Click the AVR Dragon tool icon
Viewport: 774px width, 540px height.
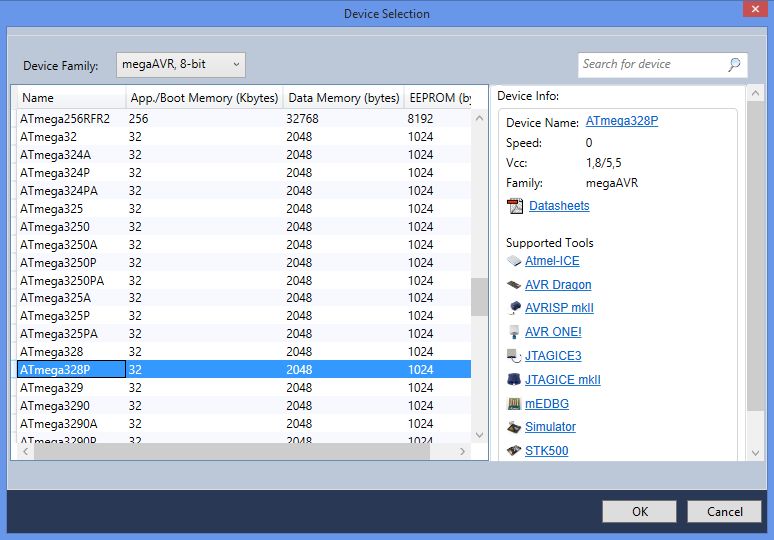click(x=514, y=285)
